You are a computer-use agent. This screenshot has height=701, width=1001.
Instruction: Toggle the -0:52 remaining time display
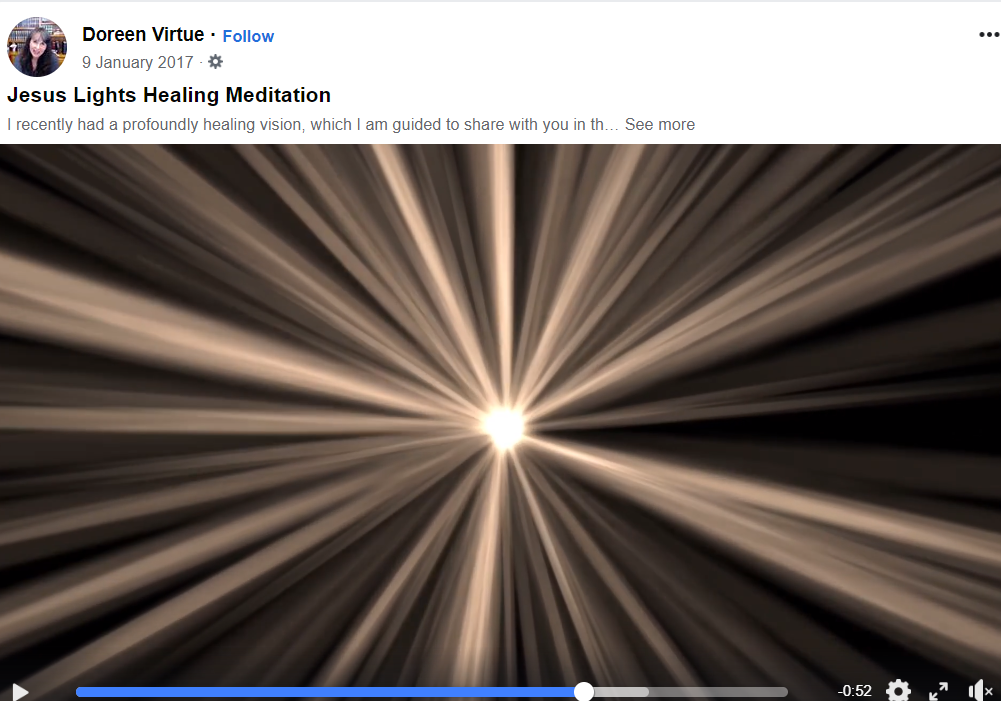(854, 691)
